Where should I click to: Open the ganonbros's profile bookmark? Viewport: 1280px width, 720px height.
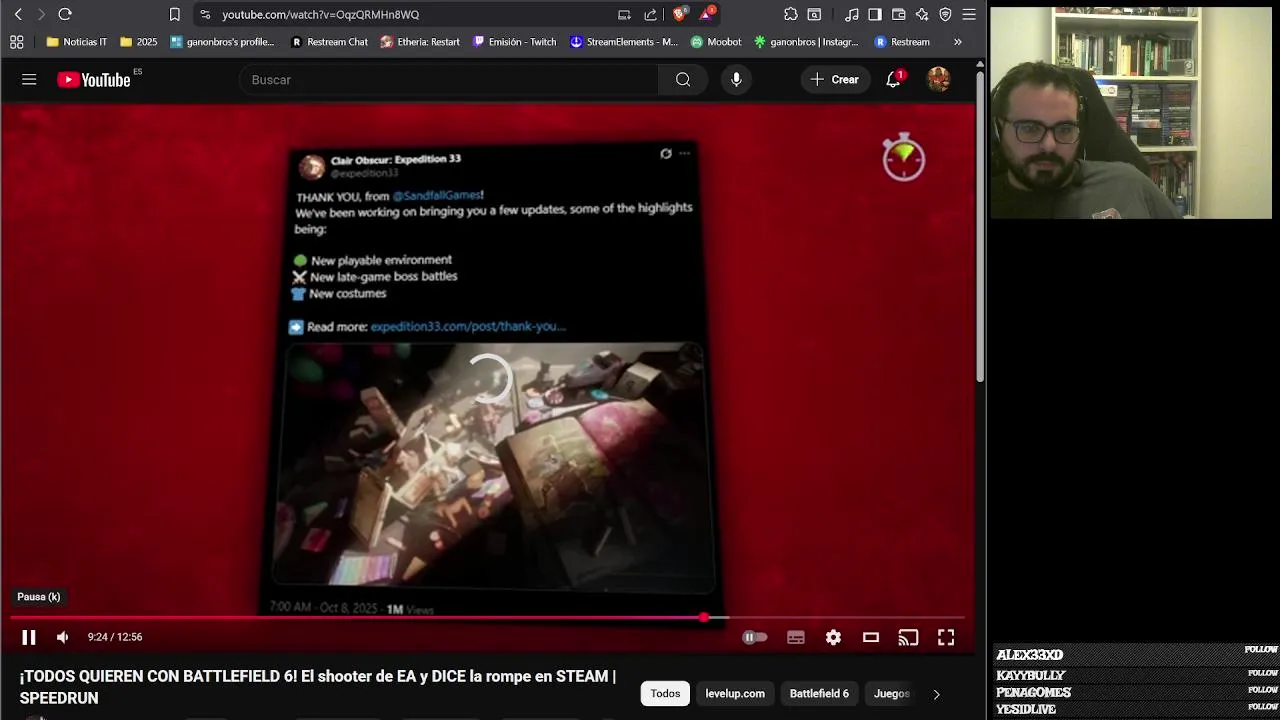pyautogui.click(x=222, y=42)
